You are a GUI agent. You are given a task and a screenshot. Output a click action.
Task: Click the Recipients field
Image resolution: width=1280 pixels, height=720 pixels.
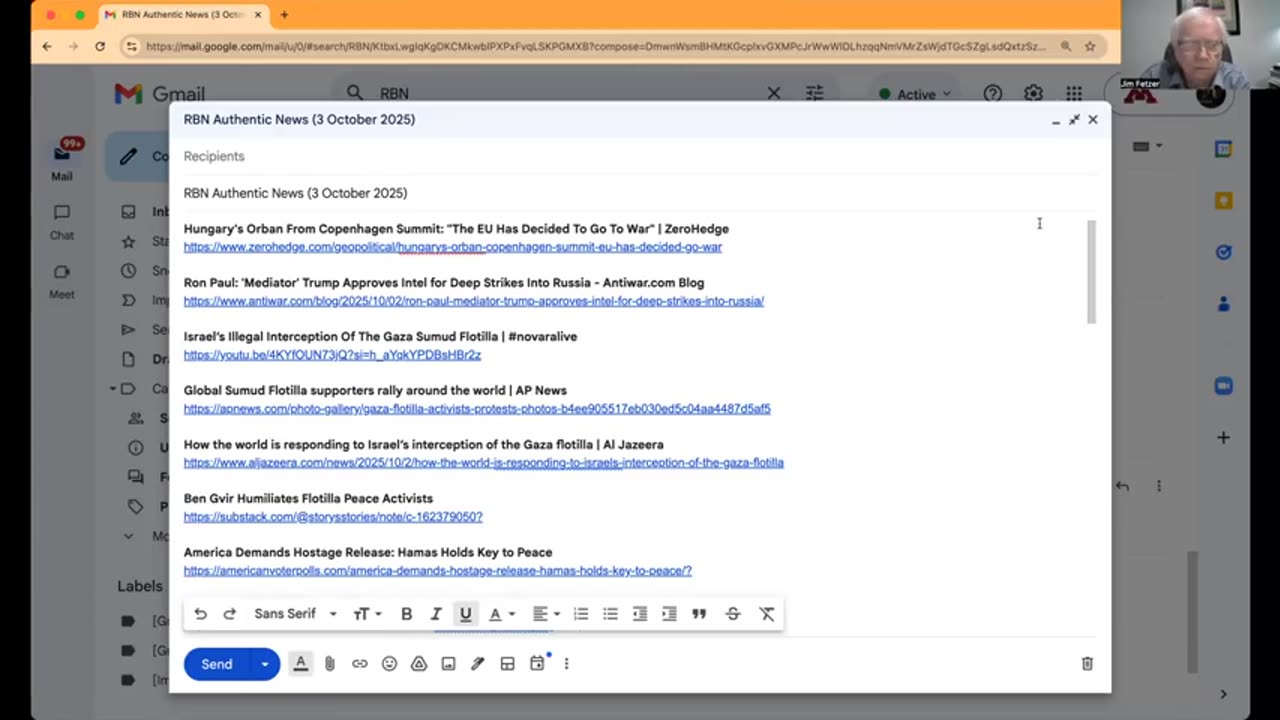tap(640, 156)
